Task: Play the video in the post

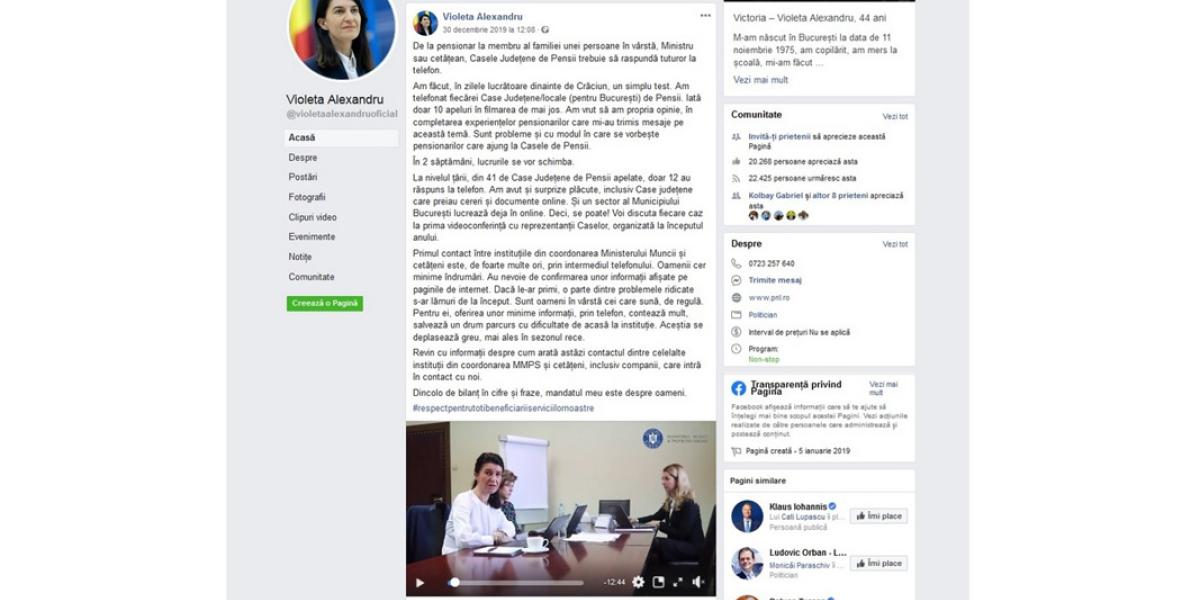Action: 420,583
